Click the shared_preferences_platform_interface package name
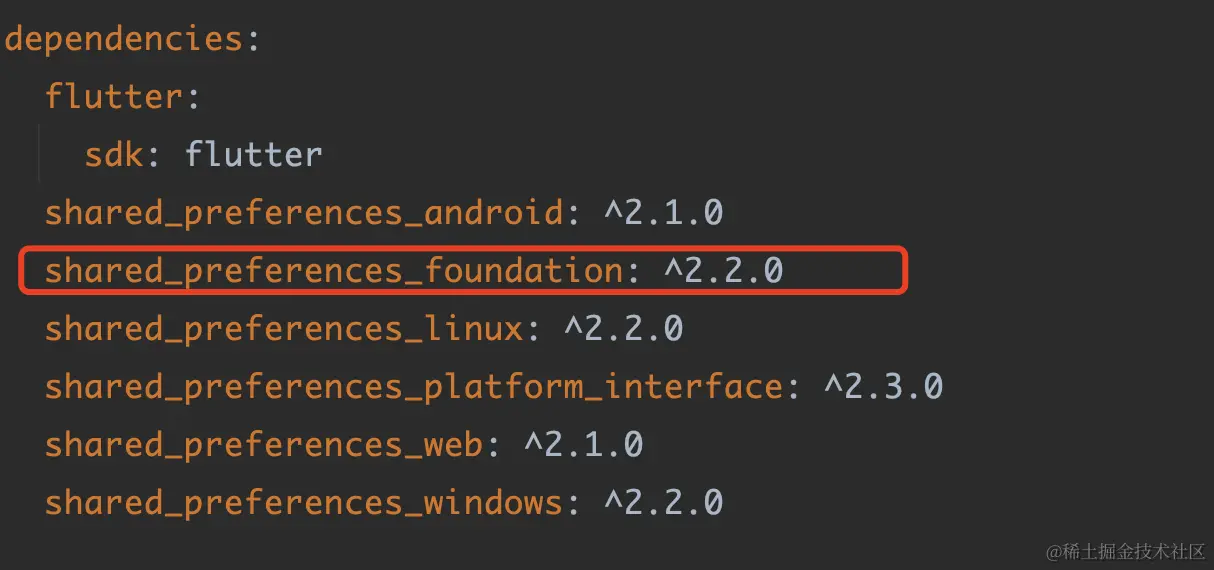Screen dimensions: 1214x570 coord(414,388)
